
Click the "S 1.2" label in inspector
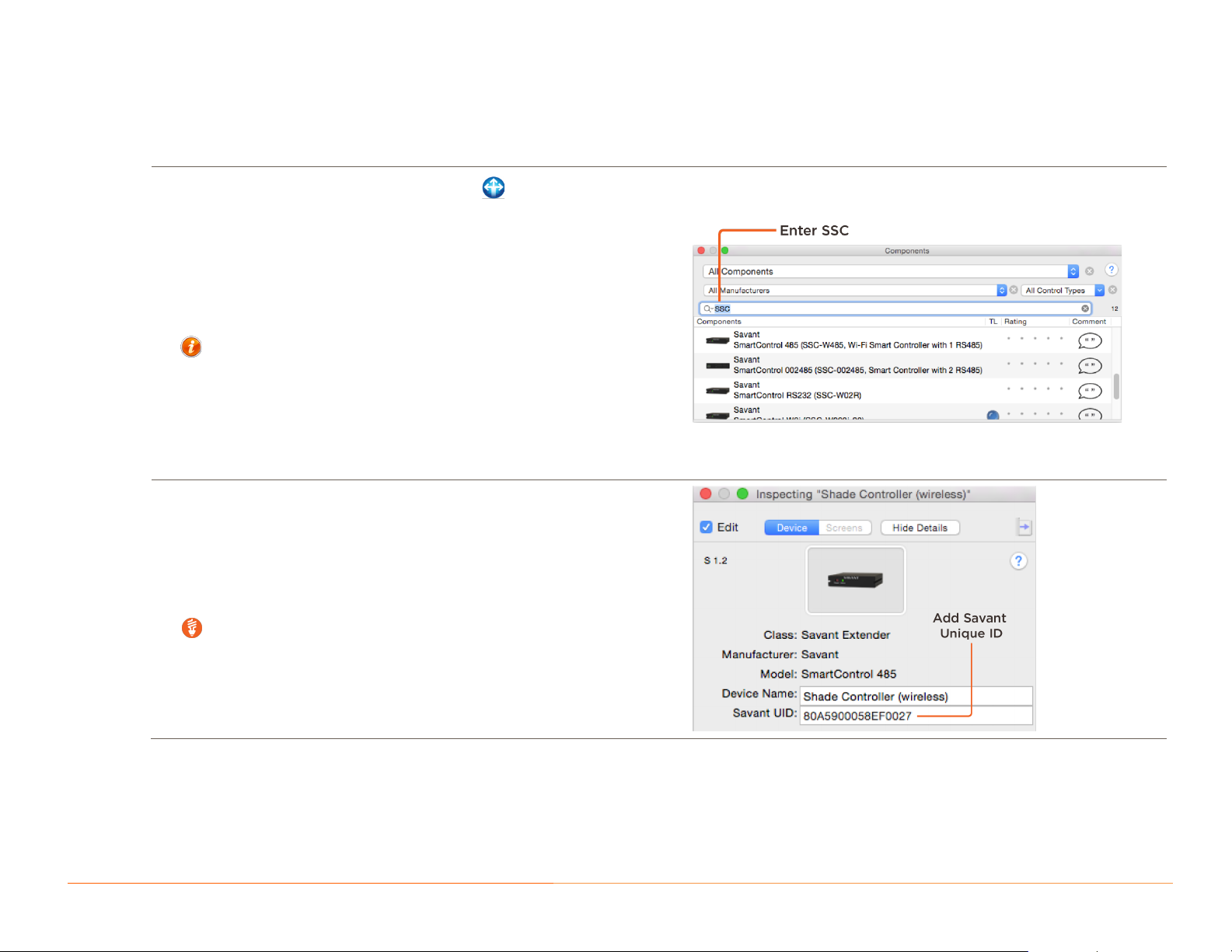715,560
